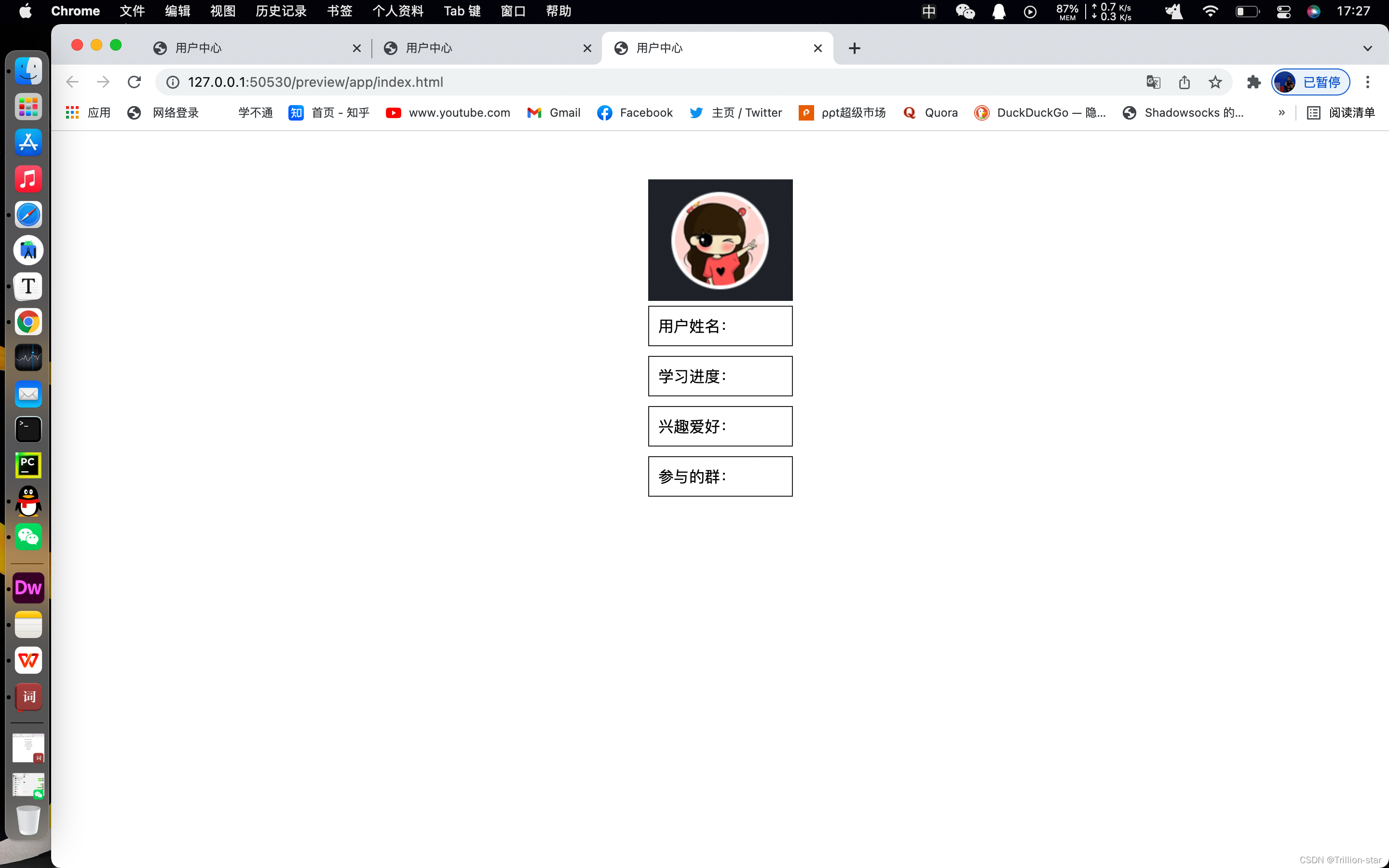
Task: Open the Music app icon in dock
Action: [x=27, y=178]
